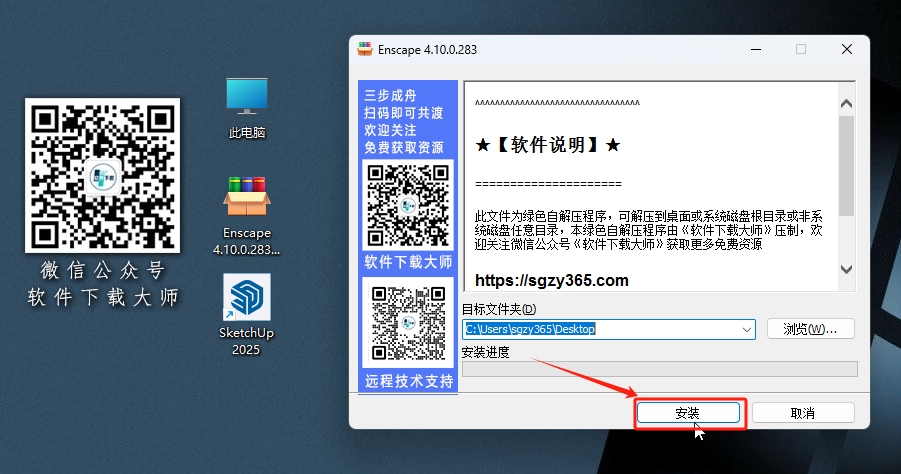Click the 远程技术支持 label in sidebar

coord(409,381)
